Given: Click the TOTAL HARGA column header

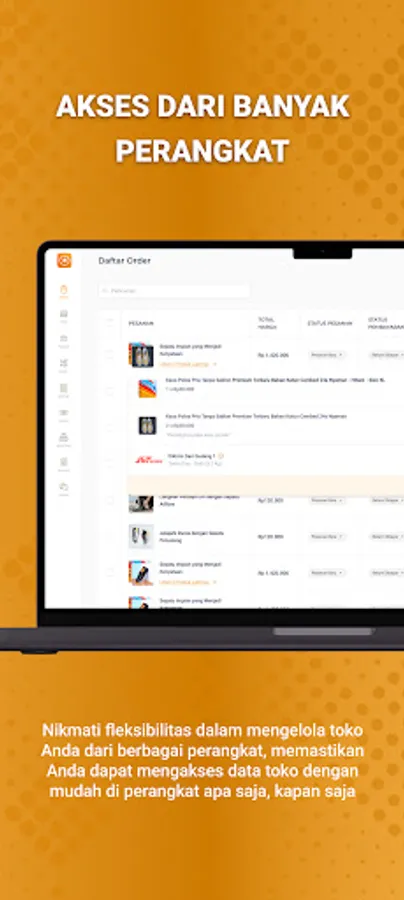Looking at the screenshot, I should point(266,323).
